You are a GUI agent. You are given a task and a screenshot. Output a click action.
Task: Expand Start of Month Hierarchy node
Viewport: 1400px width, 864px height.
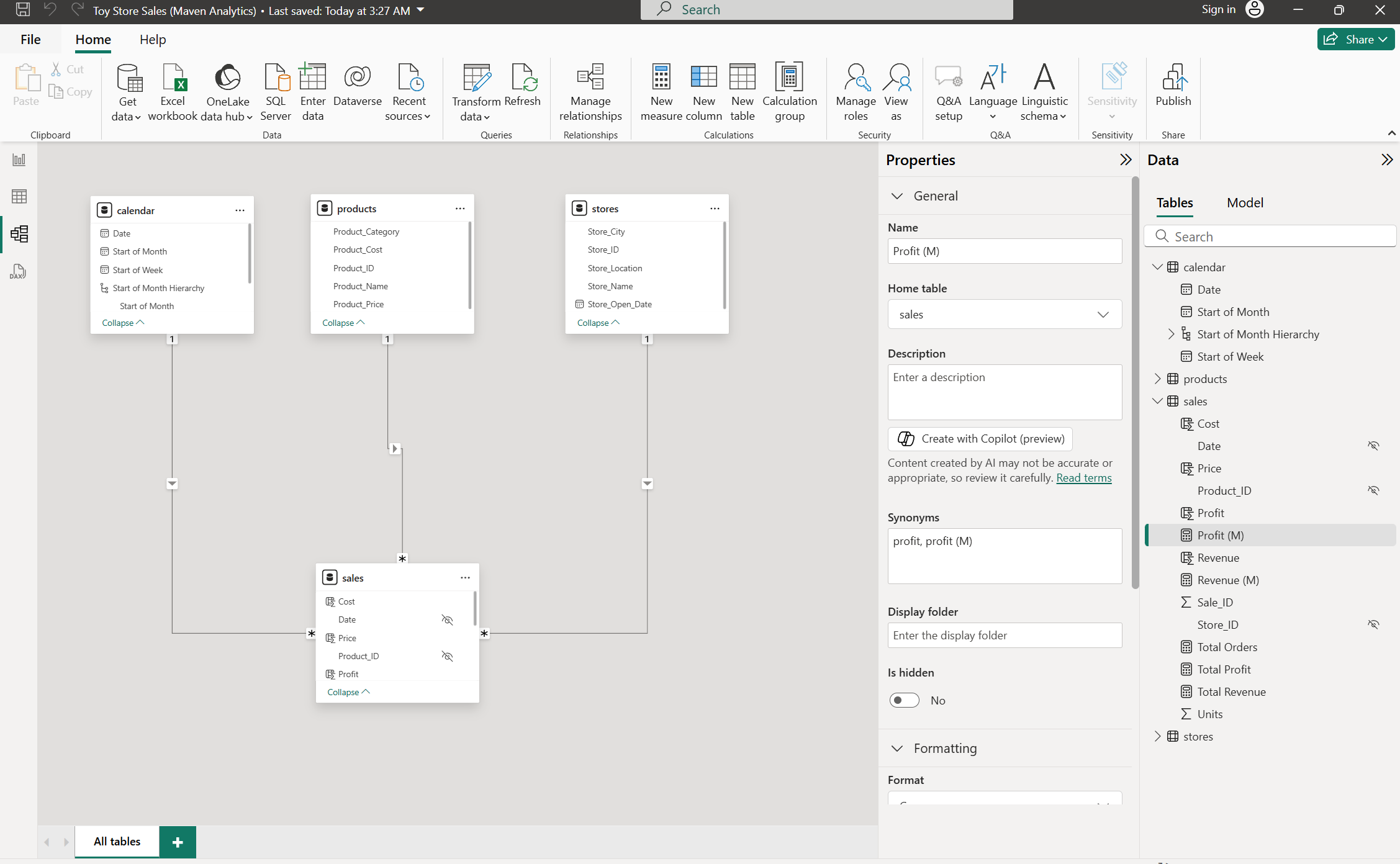1172,334
